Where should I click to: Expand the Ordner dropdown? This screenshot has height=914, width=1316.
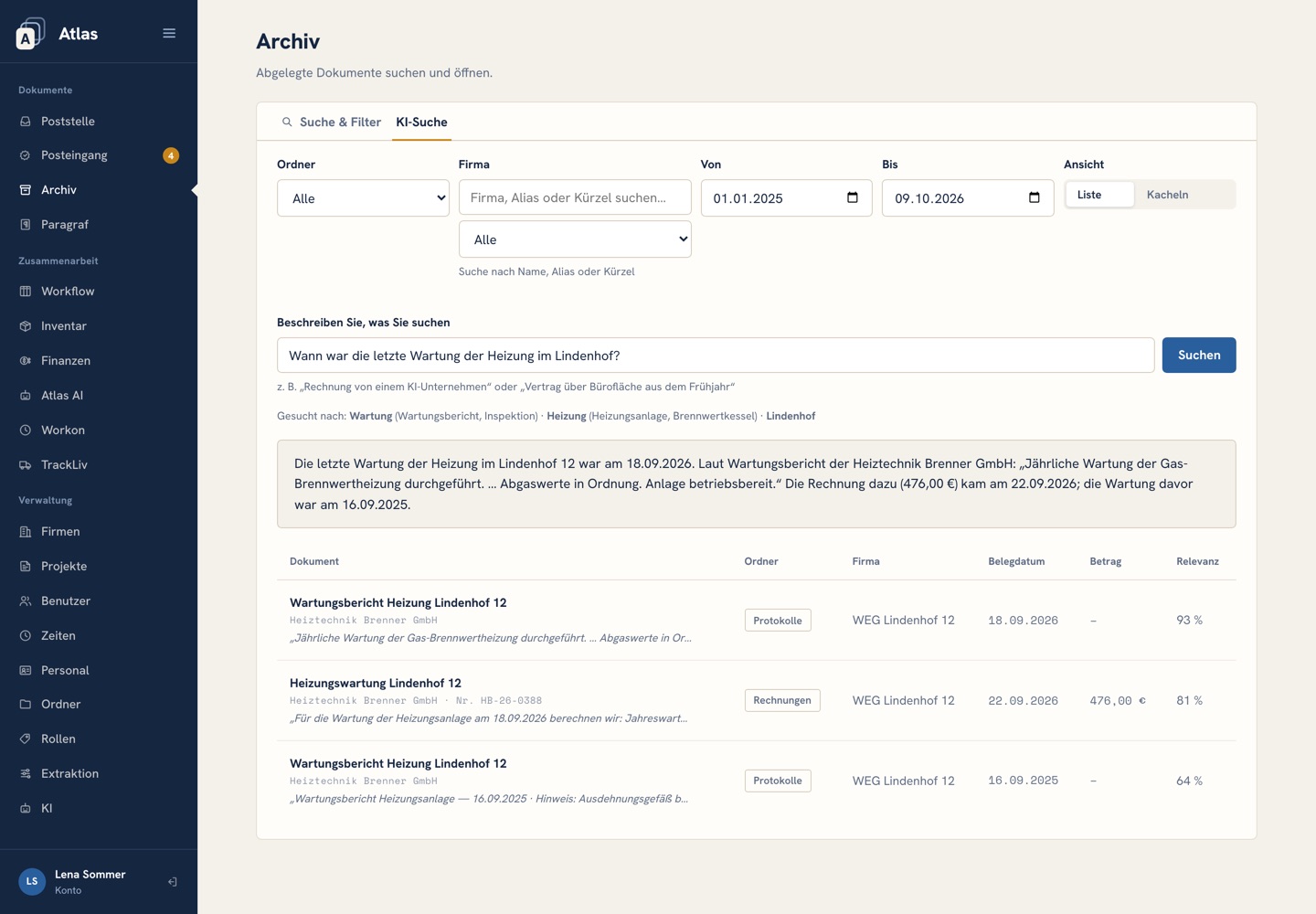pyautogui.click(x=363, y=198)
